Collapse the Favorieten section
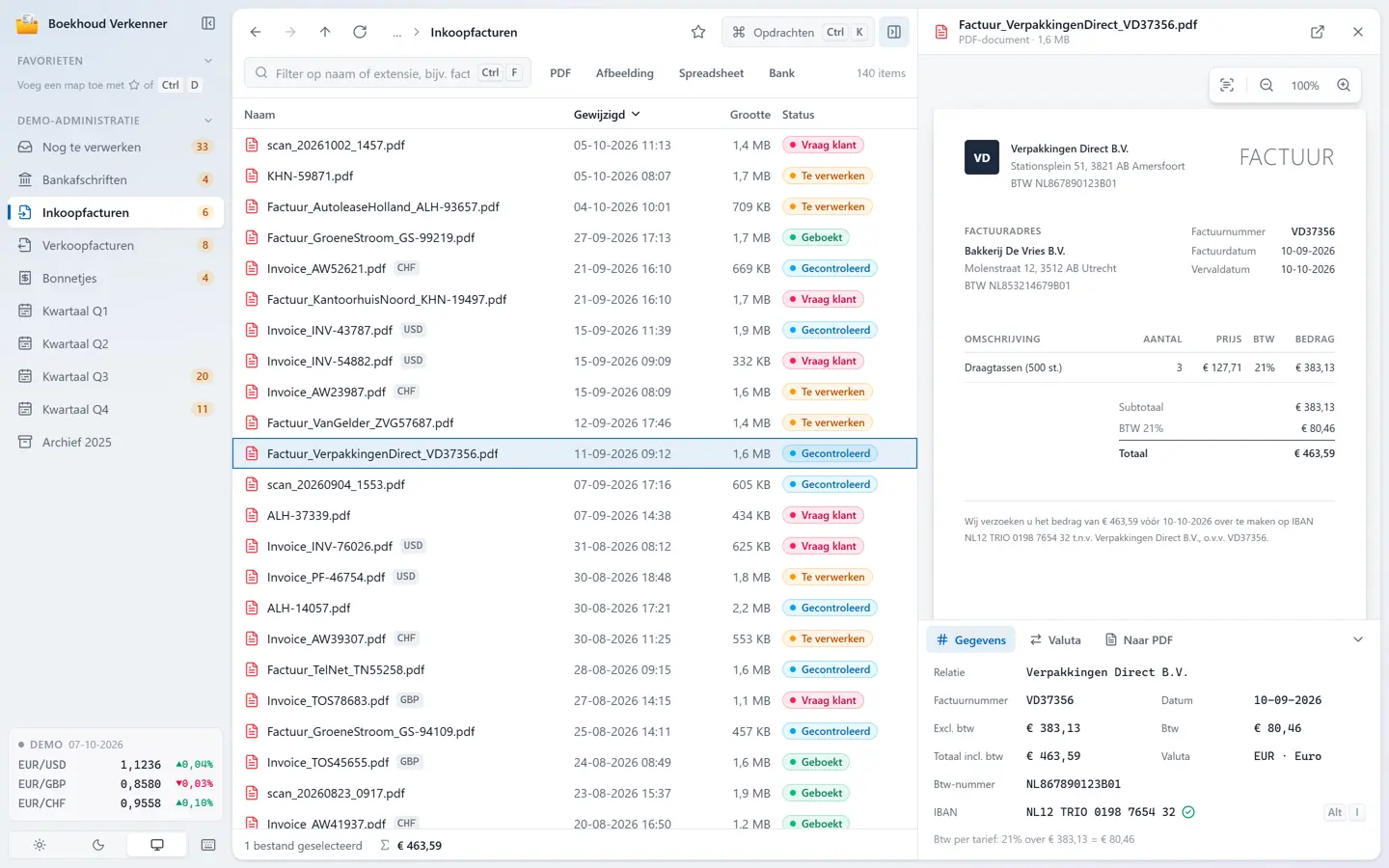The image size is (1389, 868). coord(208,61)
